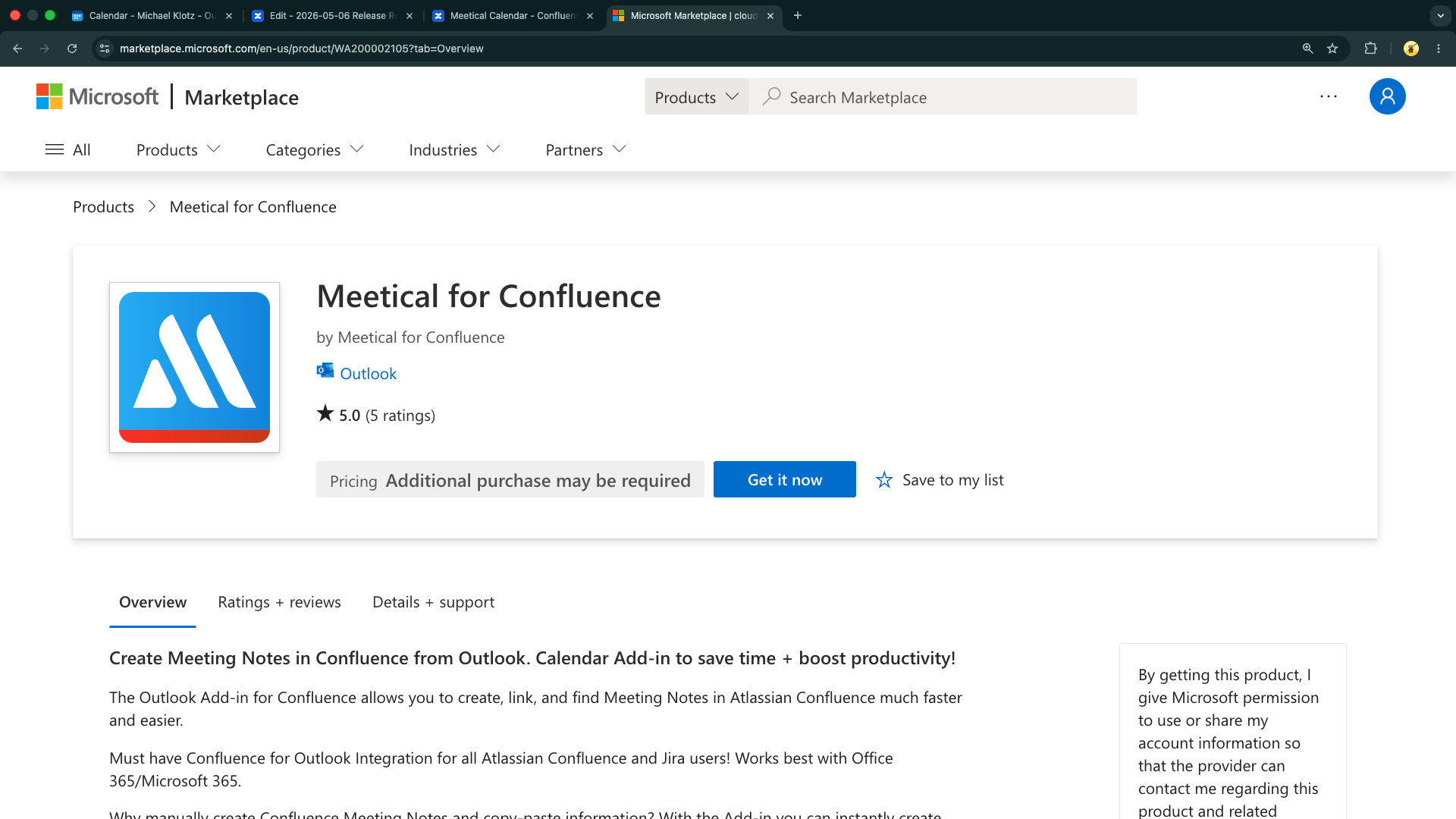1456x819 pixels.
Task: Click the Pricing information box
Action: (x=510, y=479)
